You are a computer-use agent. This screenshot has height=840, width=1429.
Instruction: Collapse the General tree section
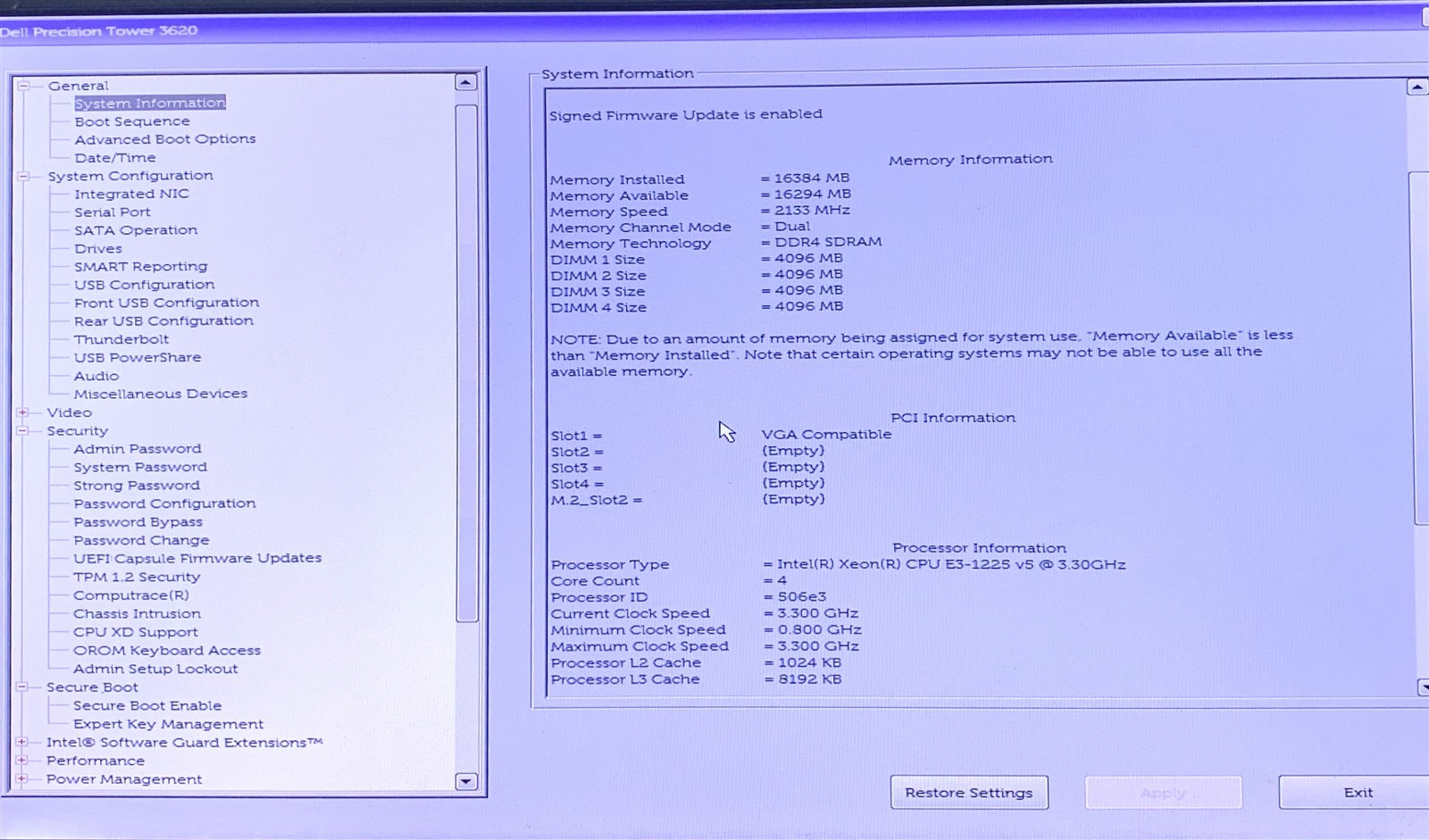click(x=24, y=86)
